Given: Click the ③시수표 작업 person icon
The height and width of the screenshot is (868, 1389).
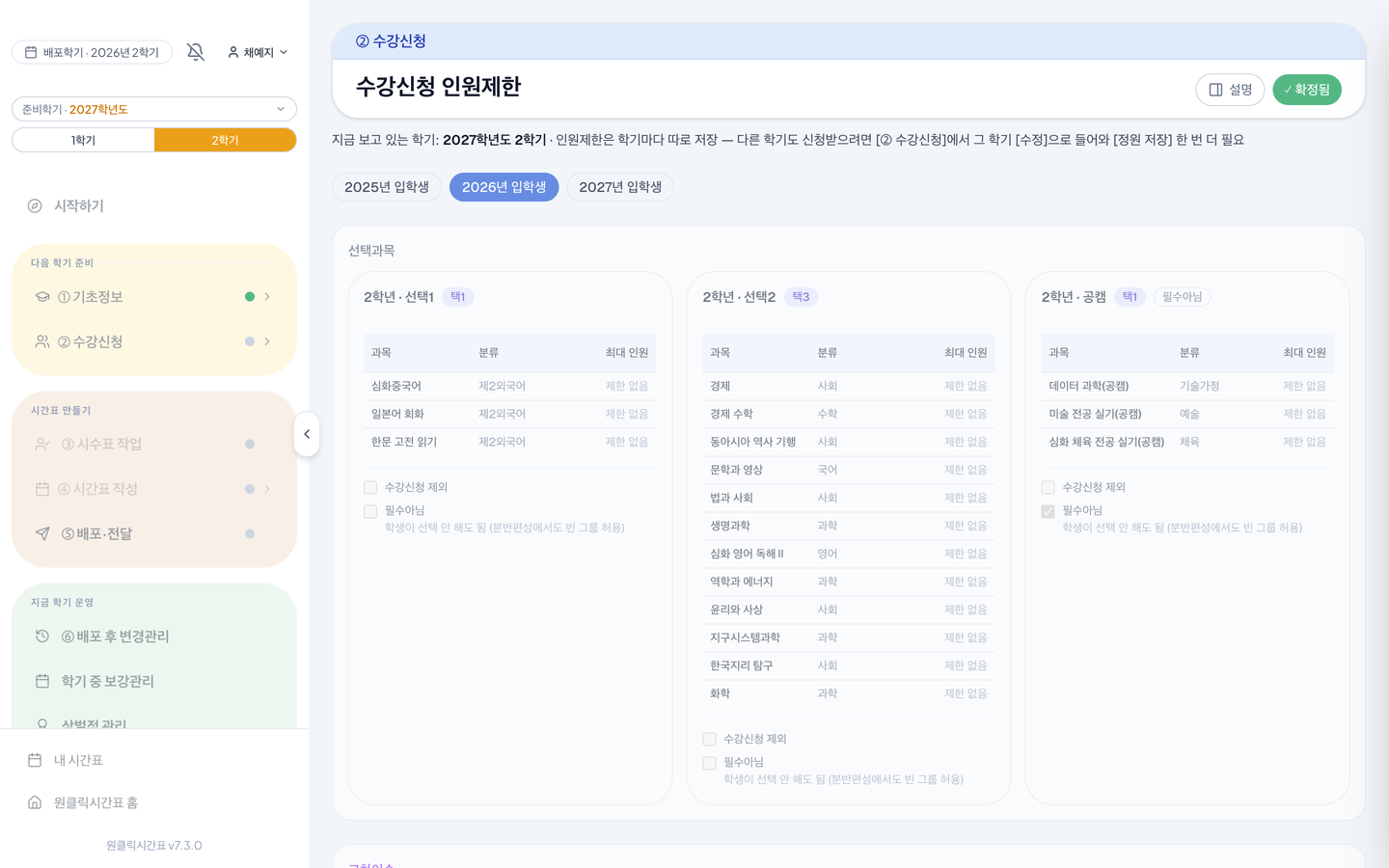Looking at the screenshot, I should (42, 444).
